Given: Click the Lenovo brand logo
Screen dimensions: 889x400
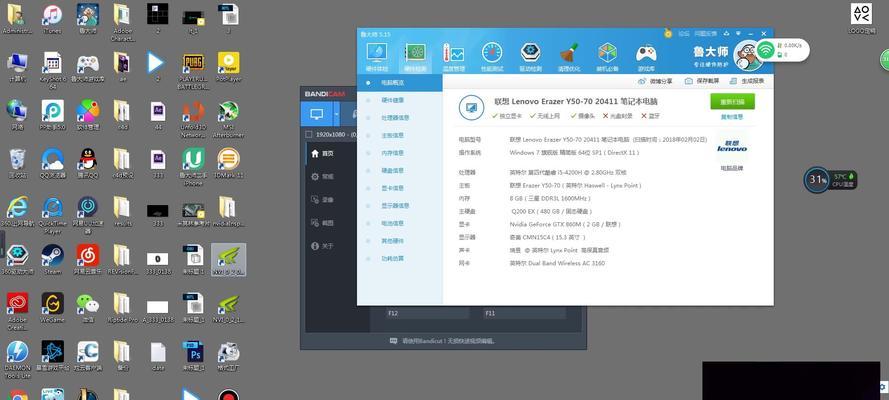Looking at the screenshot, I should point(732,146).
